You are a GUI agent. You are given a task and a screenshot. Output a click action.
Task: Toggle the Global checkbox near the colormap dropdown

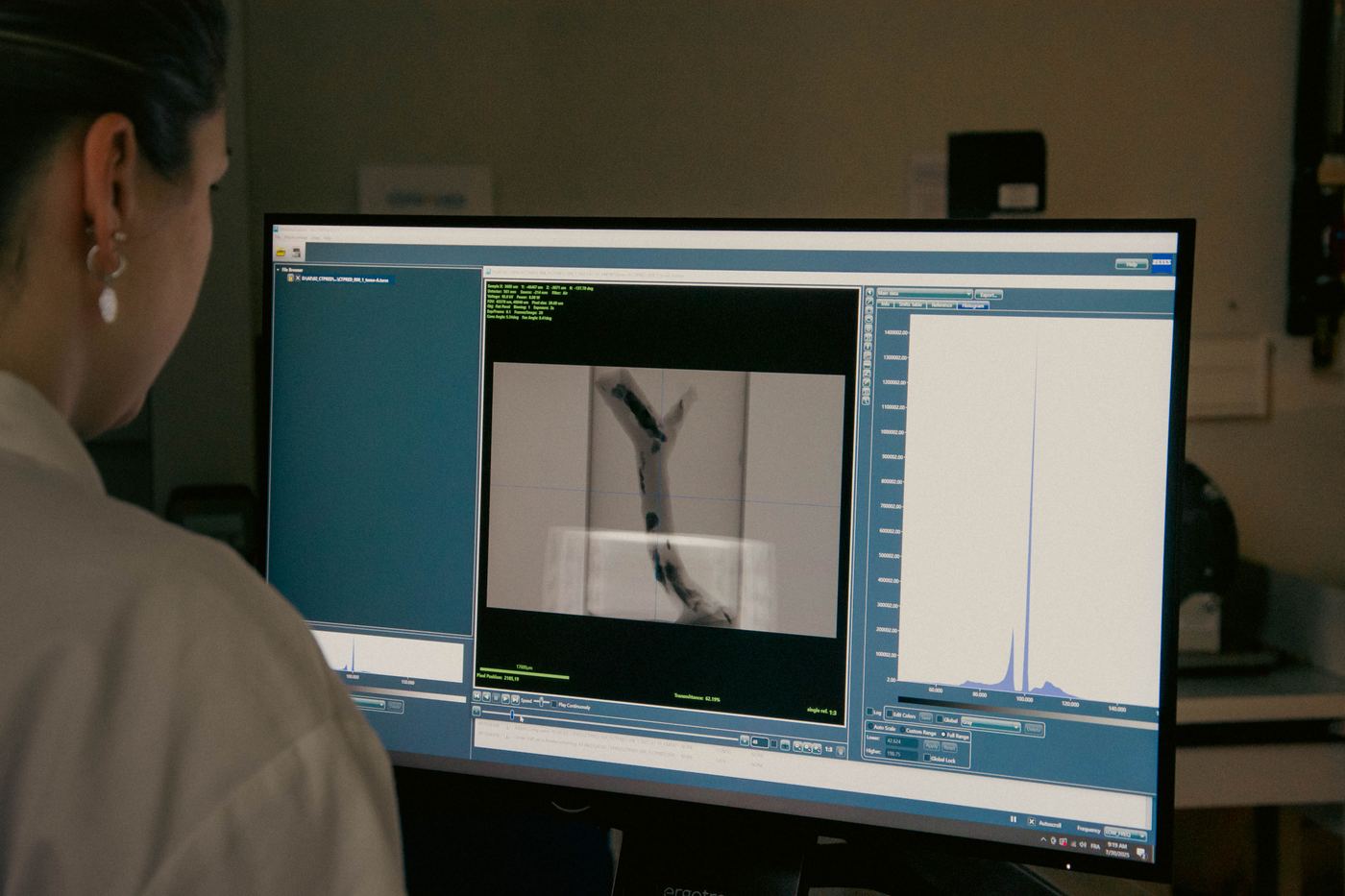[x=940, y=719]
